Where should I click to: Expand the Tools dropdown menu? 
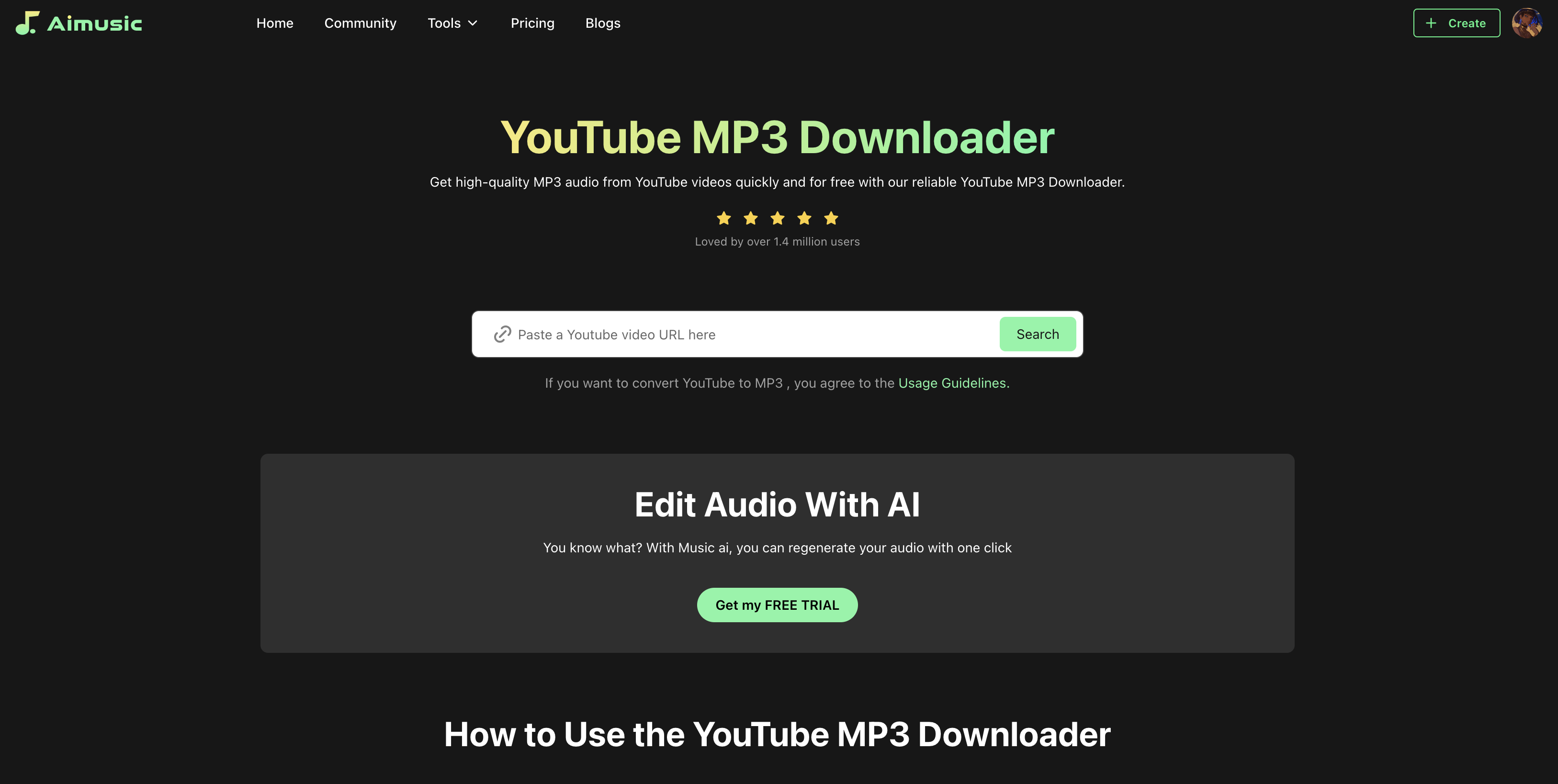point(452,22)
